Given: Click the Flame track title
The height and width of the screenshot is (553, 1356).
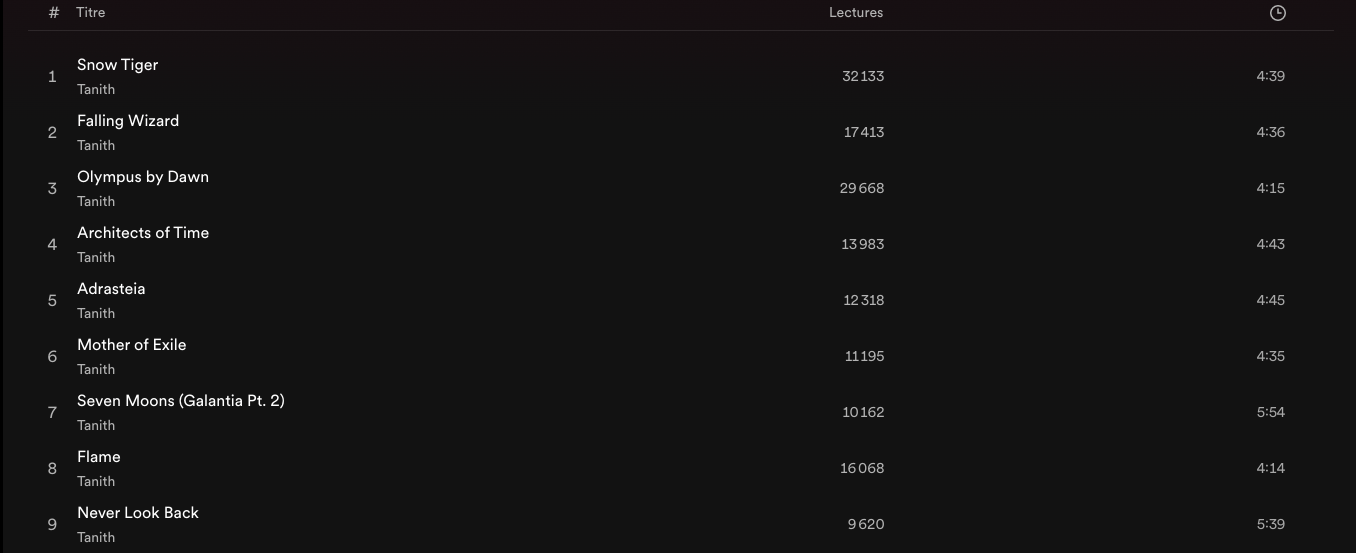Looking at the screenshot, I should [99, 457].
